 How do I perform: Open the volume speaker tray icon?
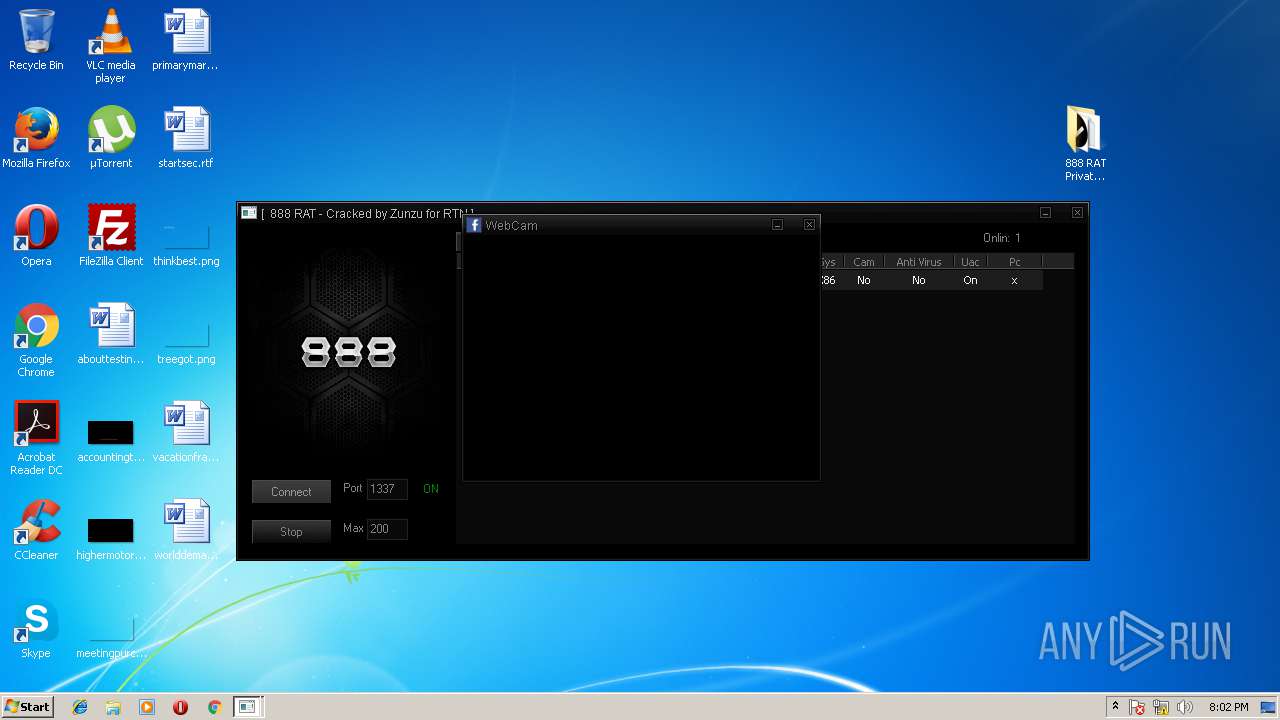1185,707
